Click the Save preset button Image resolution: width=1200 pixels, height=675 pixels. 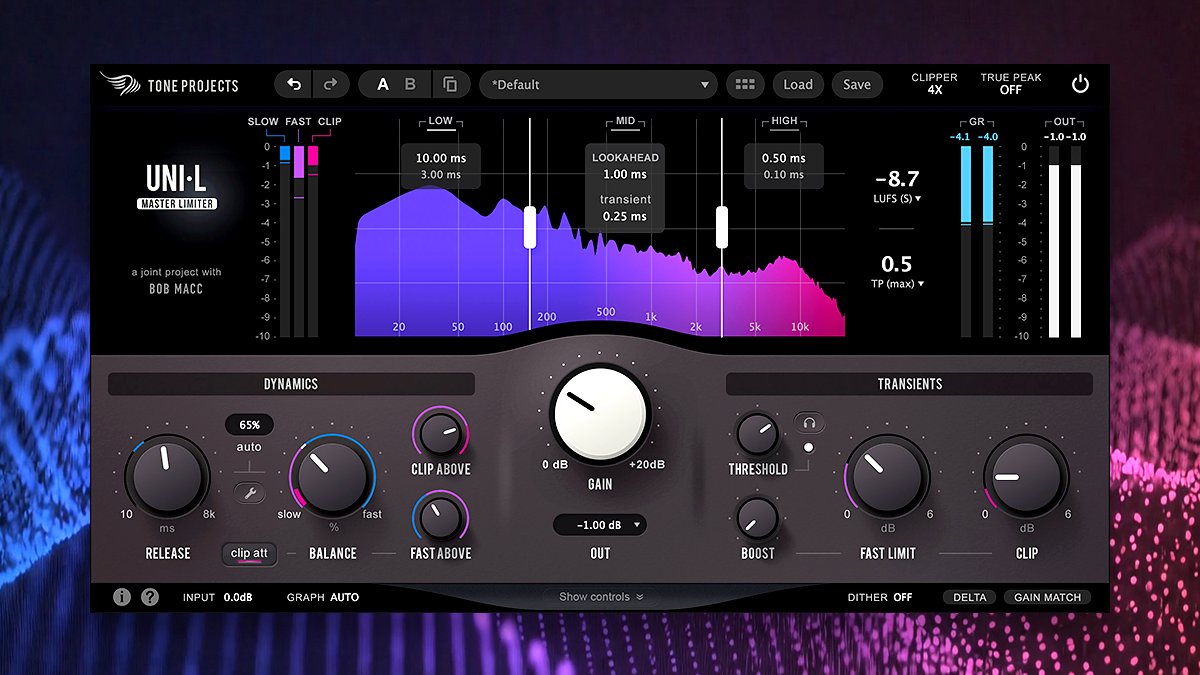coord(857,85)
